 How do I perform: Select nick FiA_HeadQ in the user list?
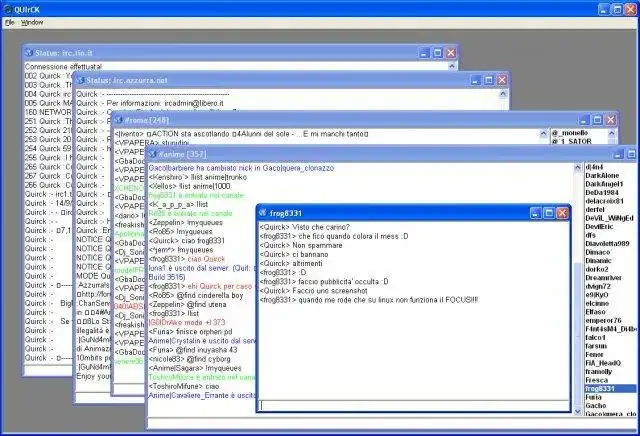(603, 363)
